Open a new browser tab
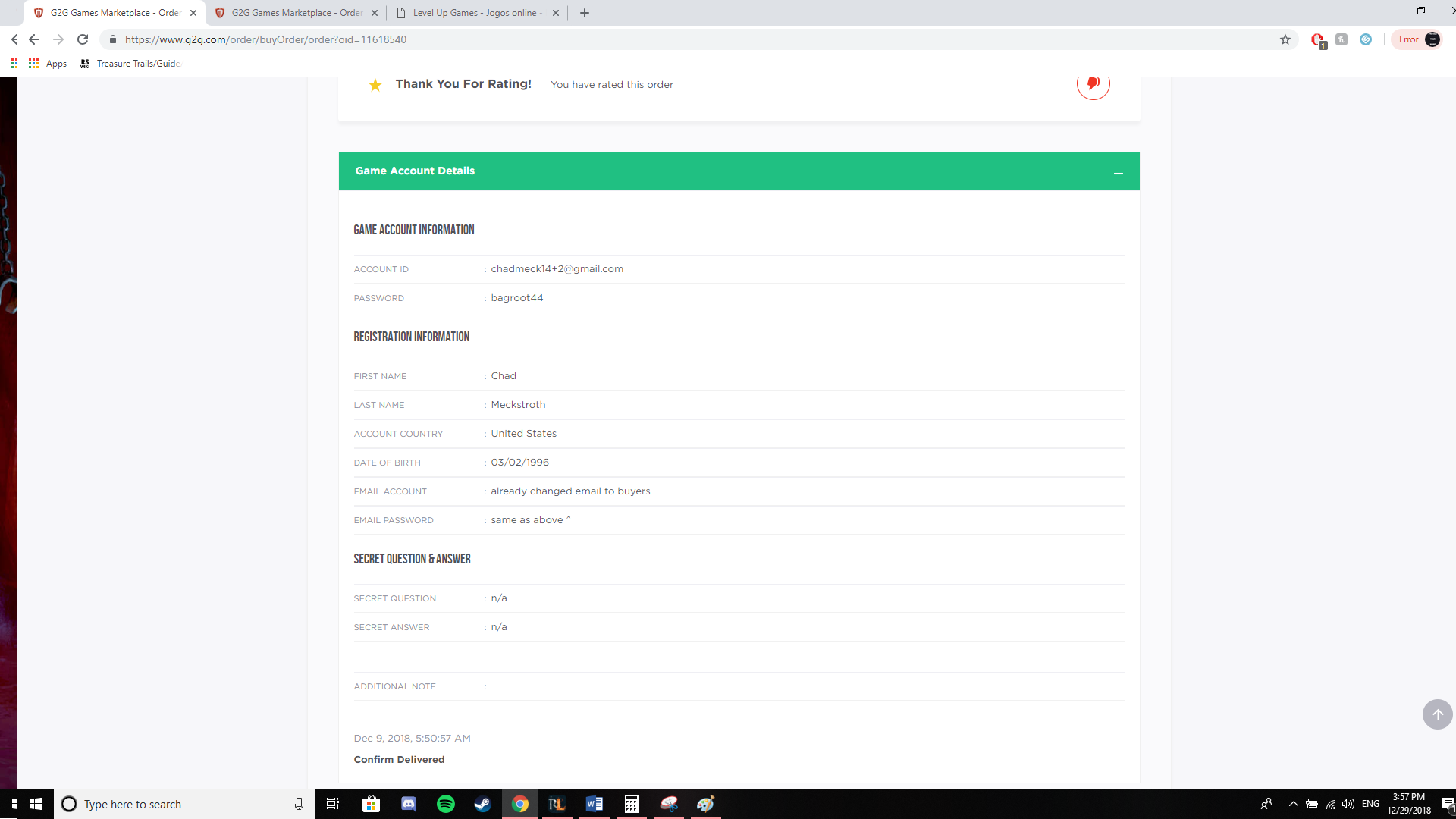The width and height of the screenshot is (1456, 819). 585,13
